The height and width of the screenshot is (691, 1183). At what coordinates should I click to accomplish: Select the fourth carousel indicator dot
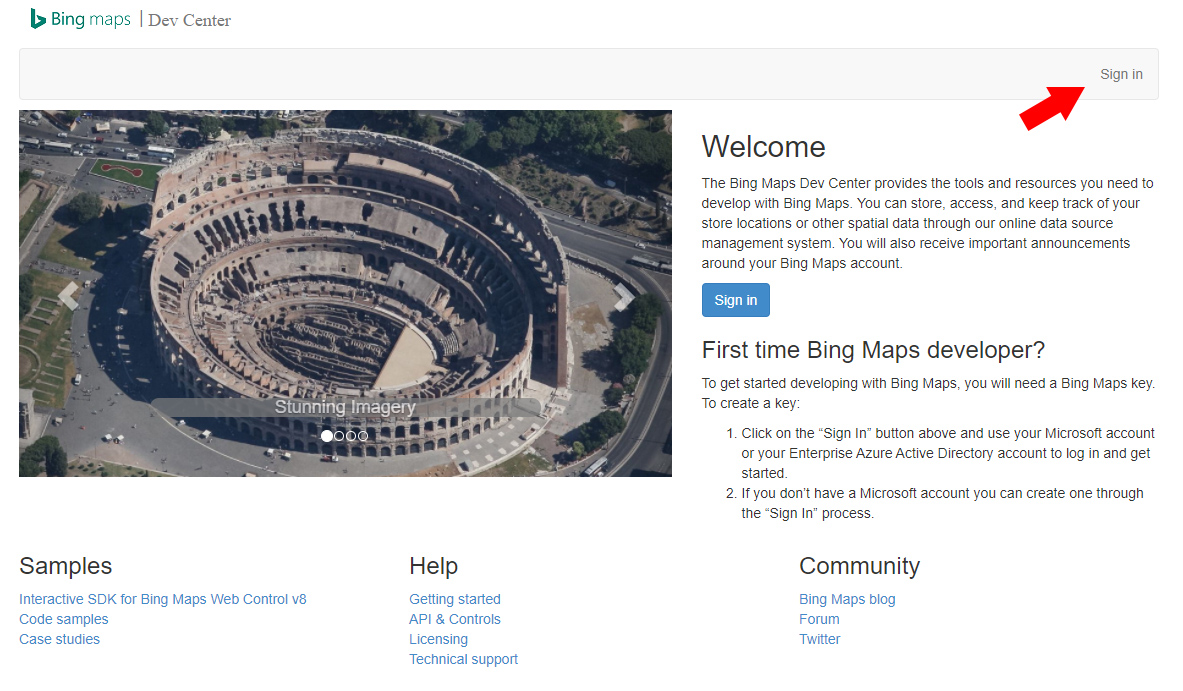tap(363, 436)
